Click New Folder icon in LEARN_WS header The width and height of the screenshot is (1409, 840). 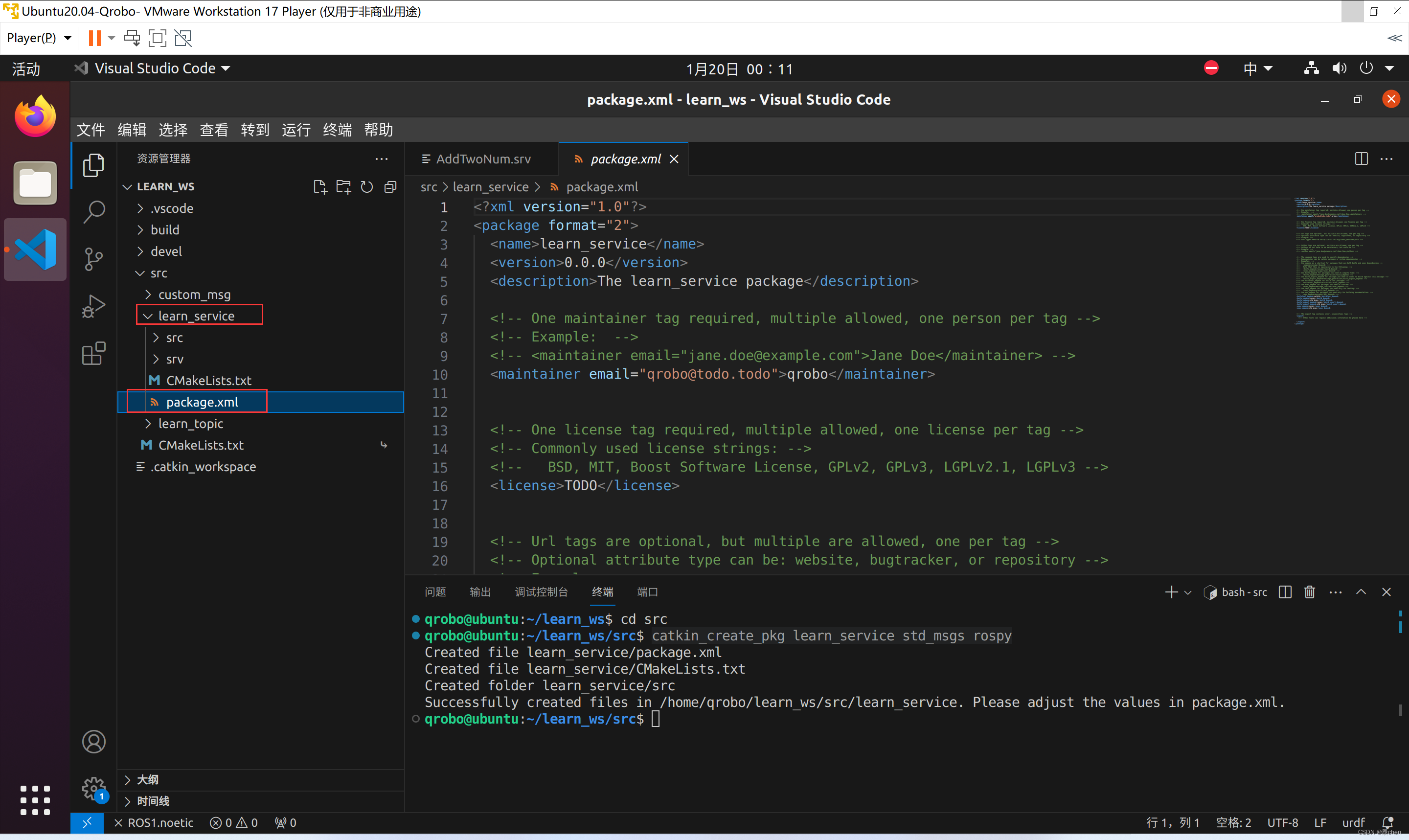click(343, 187)
